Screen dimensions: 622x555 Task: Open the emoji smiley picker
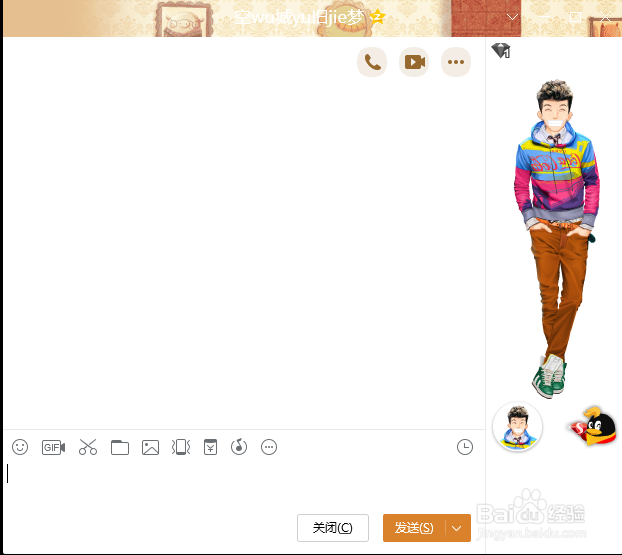click(x=20, y=447)
